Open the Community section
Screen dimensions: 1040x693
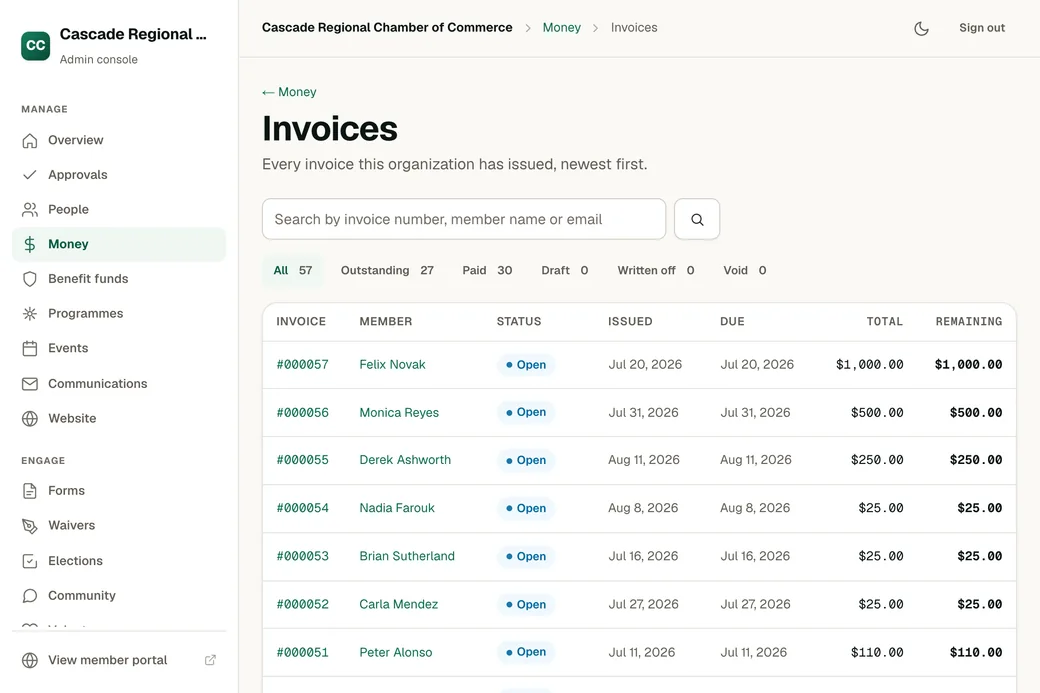(119, 595)
